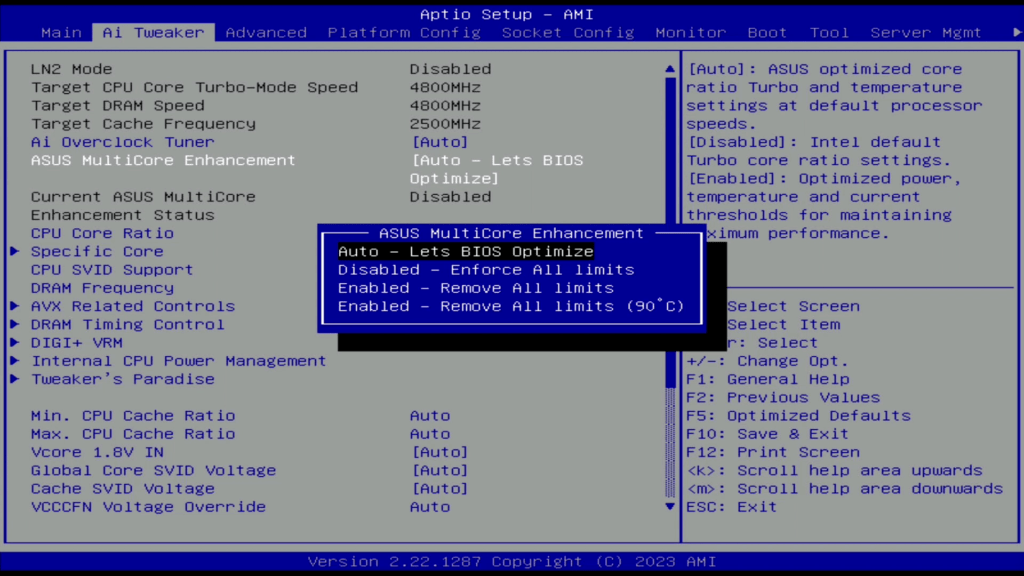The width and height of the screenshot is (1024, 576).
Task: Switch to the Main tab
Action: [61, 33]
